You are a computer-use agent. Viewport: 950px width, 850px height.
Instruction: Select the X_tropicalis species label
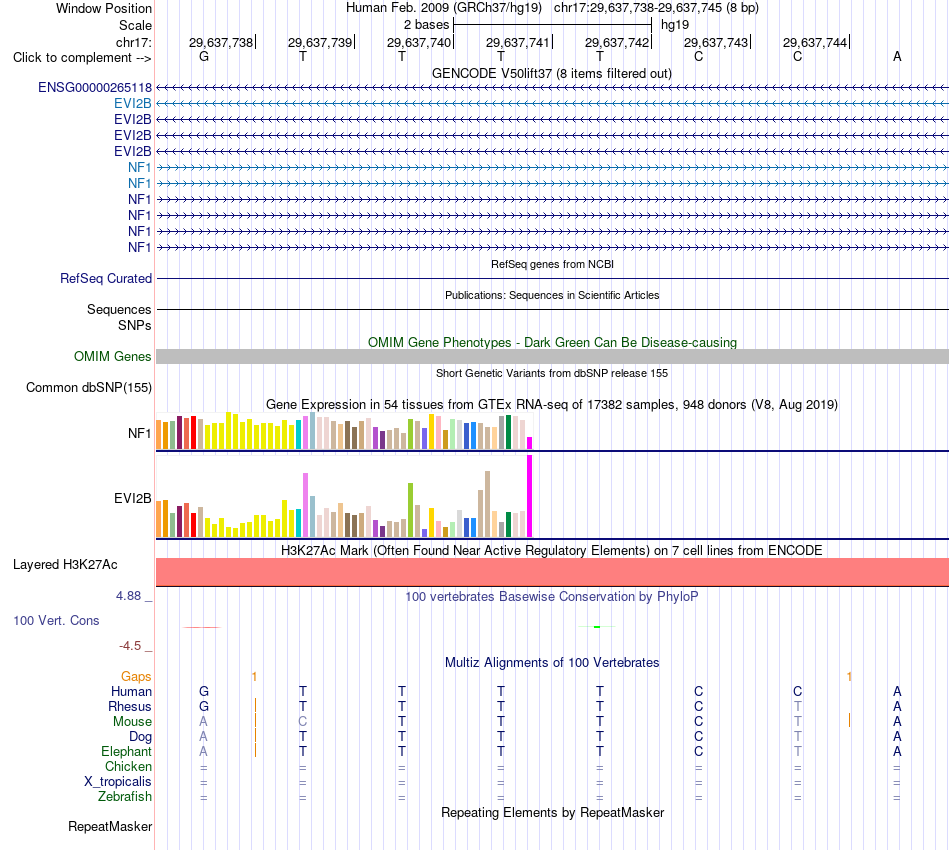click(x=118, y=782)
